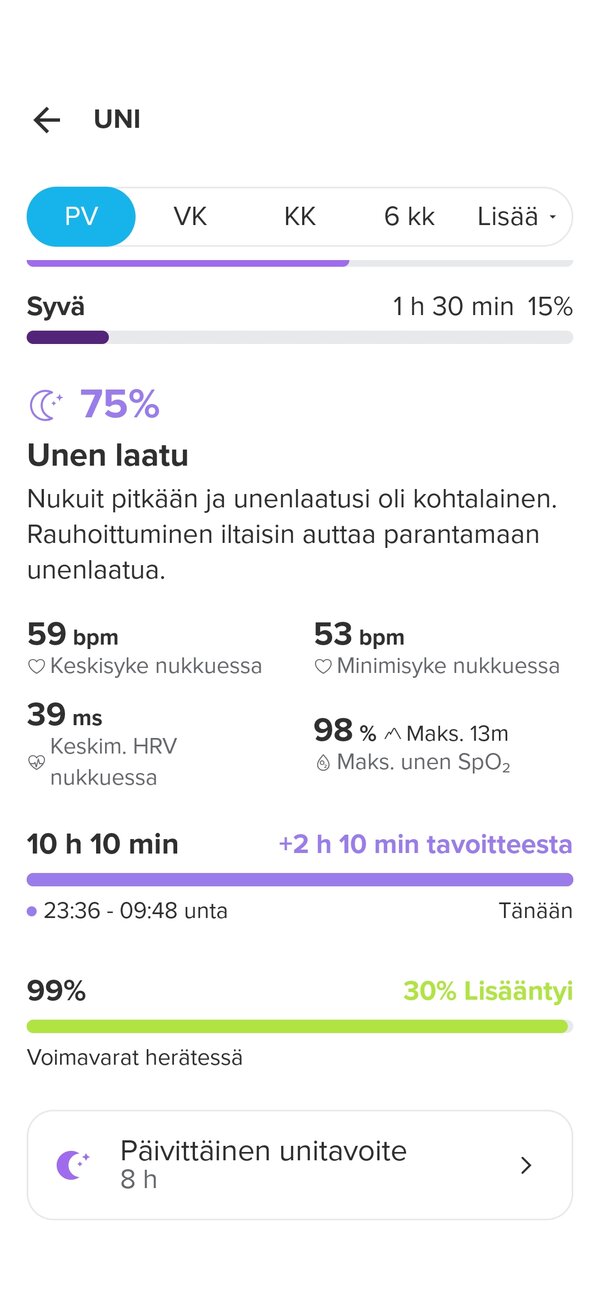Tap moon icon in Päivittäinen unitavoite card
The height and width of the screenshot is (1307, 600).
point(72,1165)
